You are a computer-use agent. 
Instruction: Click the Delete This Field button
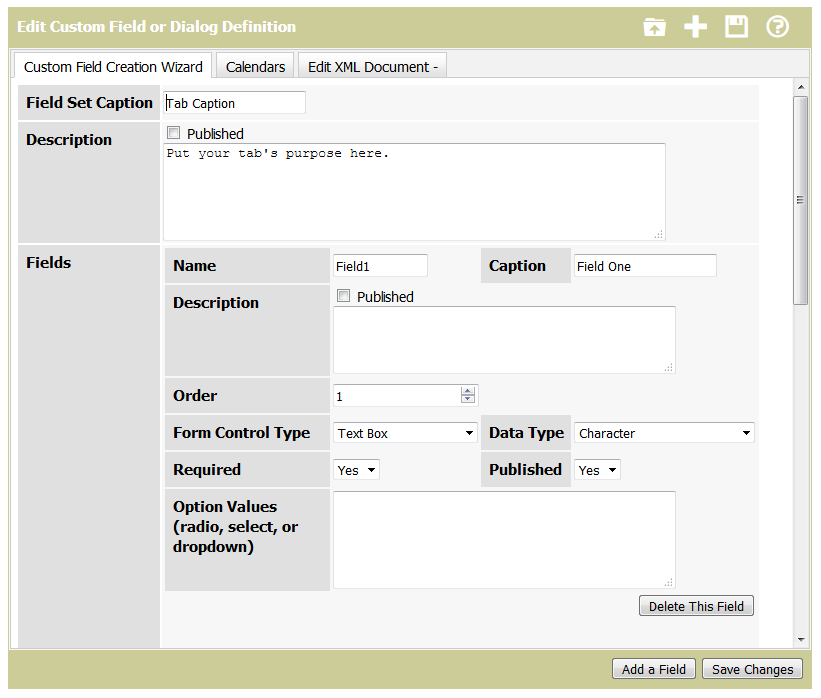(x=696, y=606)
